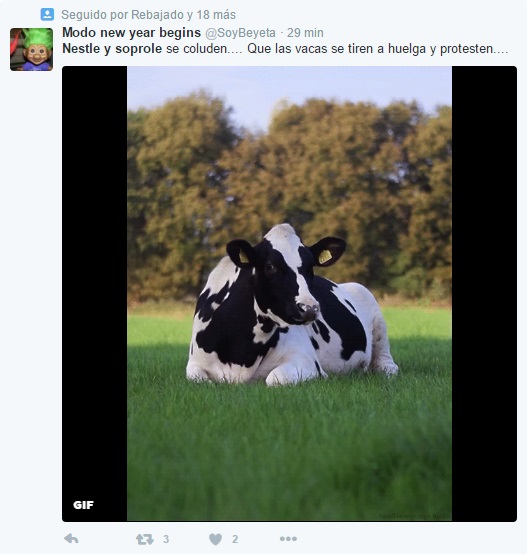Click the '18 más' followers text
Viewport: 527px width, 554px height.
216,15
